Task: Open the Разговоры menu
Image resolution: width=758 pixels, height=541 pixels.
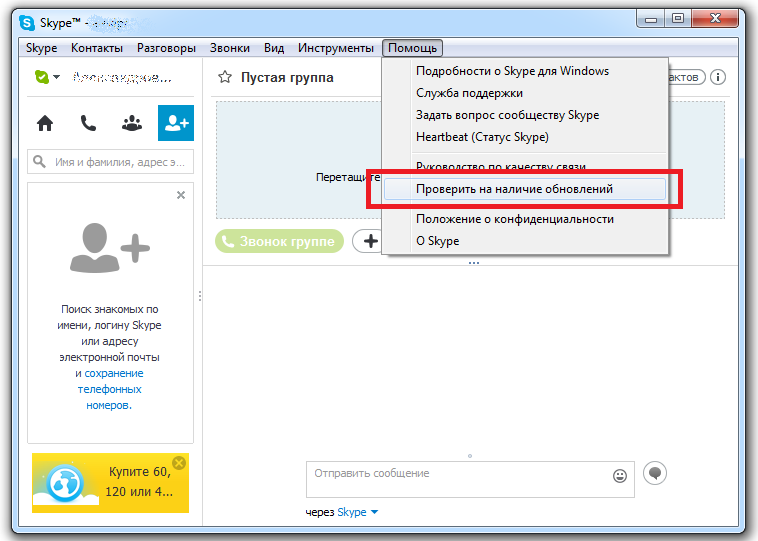Action: [x=166, y=48]
